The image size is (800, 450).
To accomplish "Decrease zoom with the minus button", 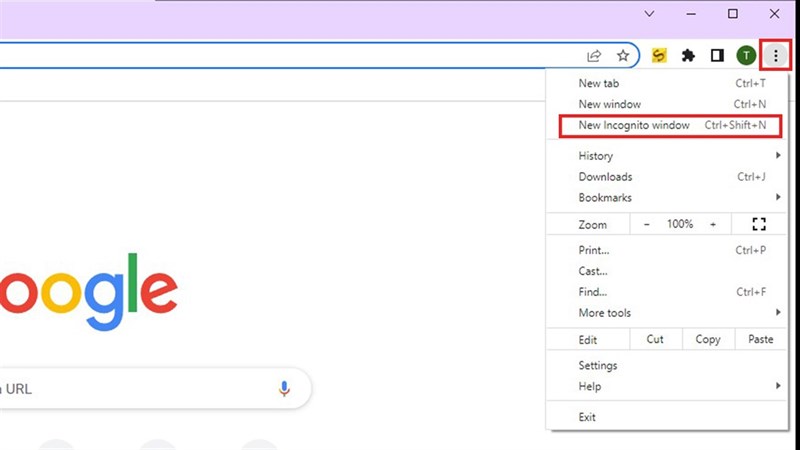I will tap(646, 224).
